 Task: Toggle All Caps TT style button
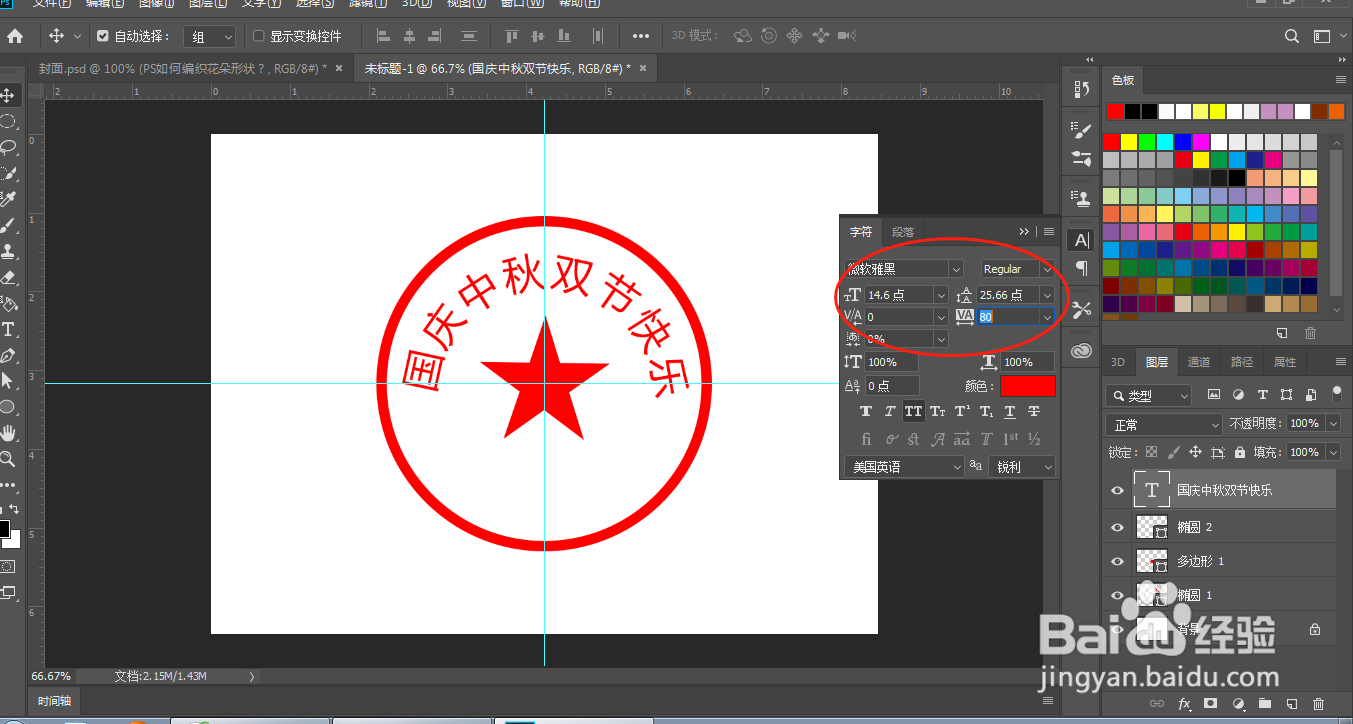pyautogui.click(x=913, y=411)
